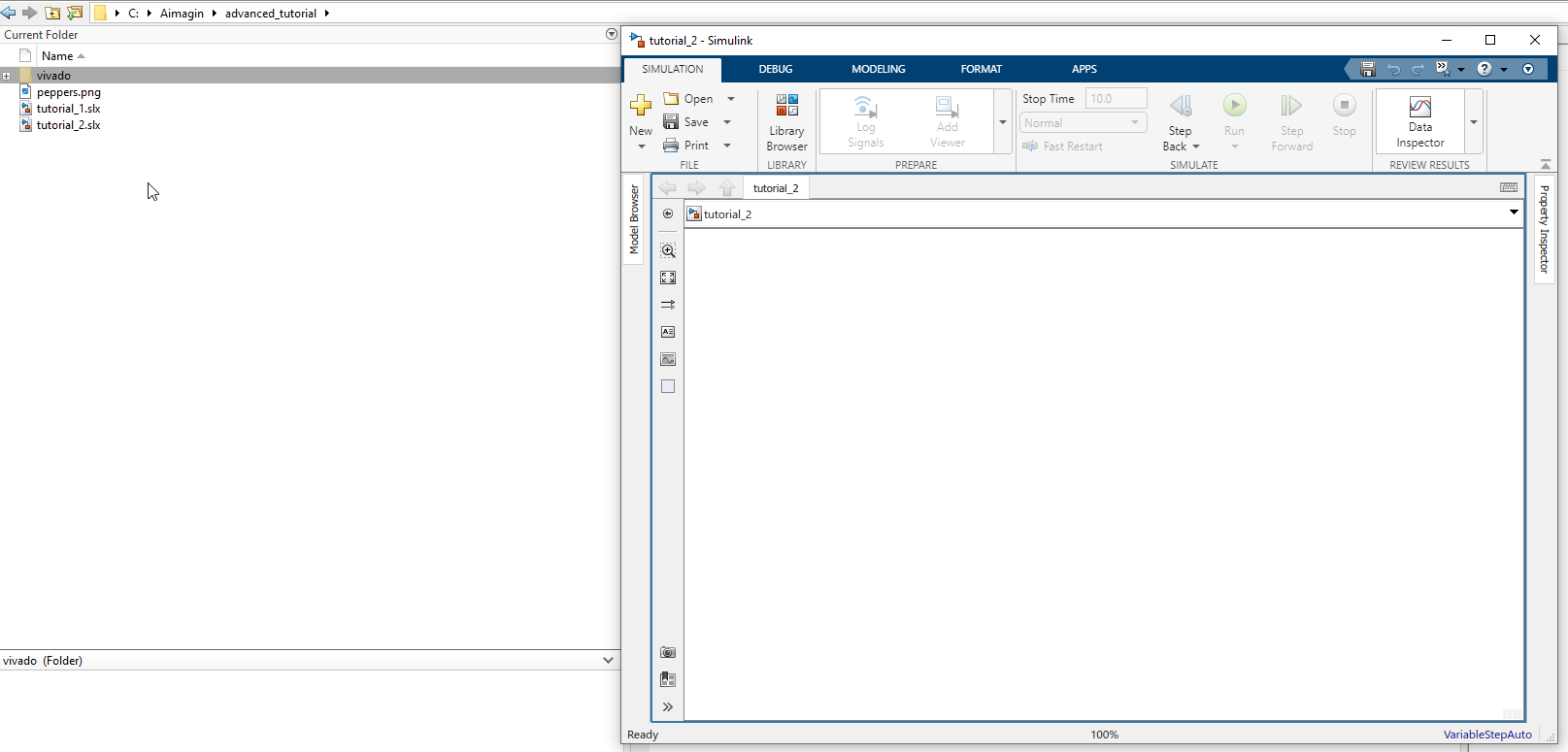Toggle the sample time display arrows icon
The width and height of the screenshot is (1568, 752).
point(668,305)
